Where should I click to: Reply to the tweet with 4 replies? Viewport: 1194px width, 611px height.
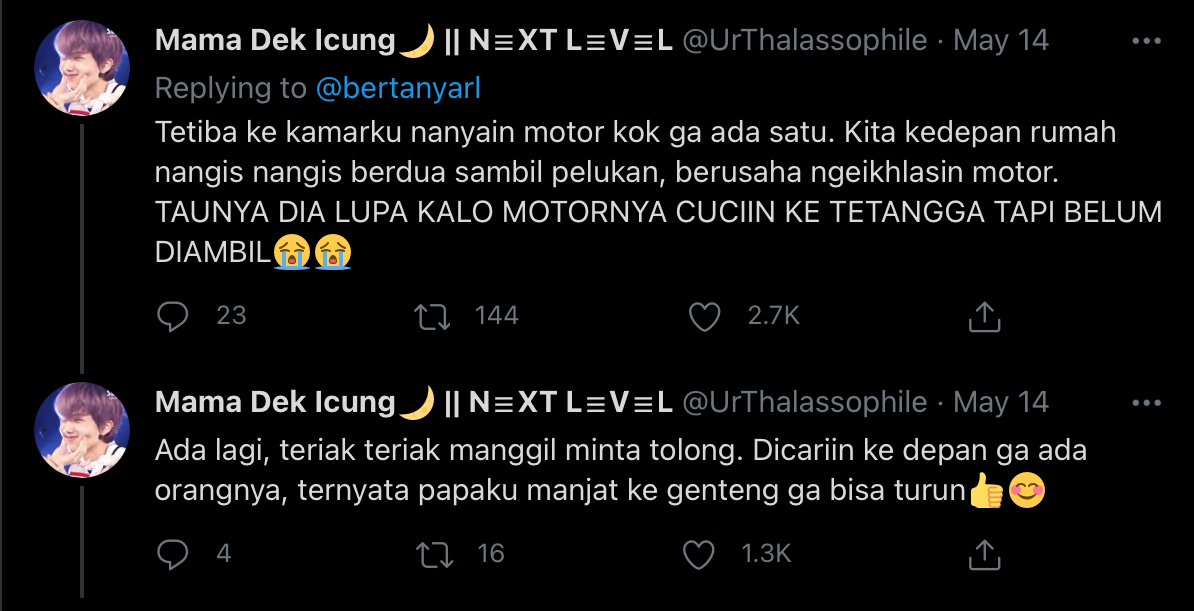[x=174, y=553]
